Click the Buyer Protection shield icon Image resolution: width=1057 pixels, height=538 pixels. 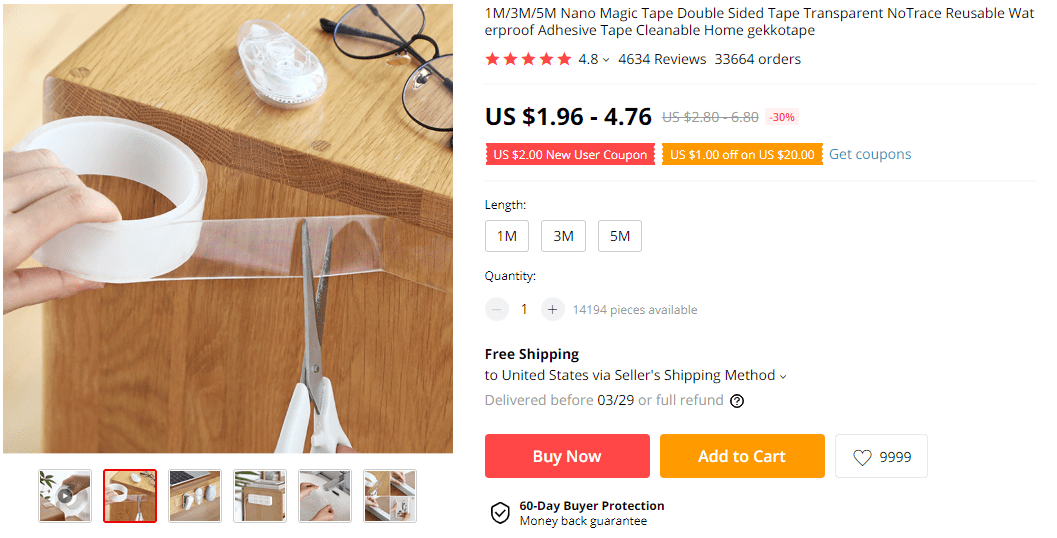coord(500,513)
